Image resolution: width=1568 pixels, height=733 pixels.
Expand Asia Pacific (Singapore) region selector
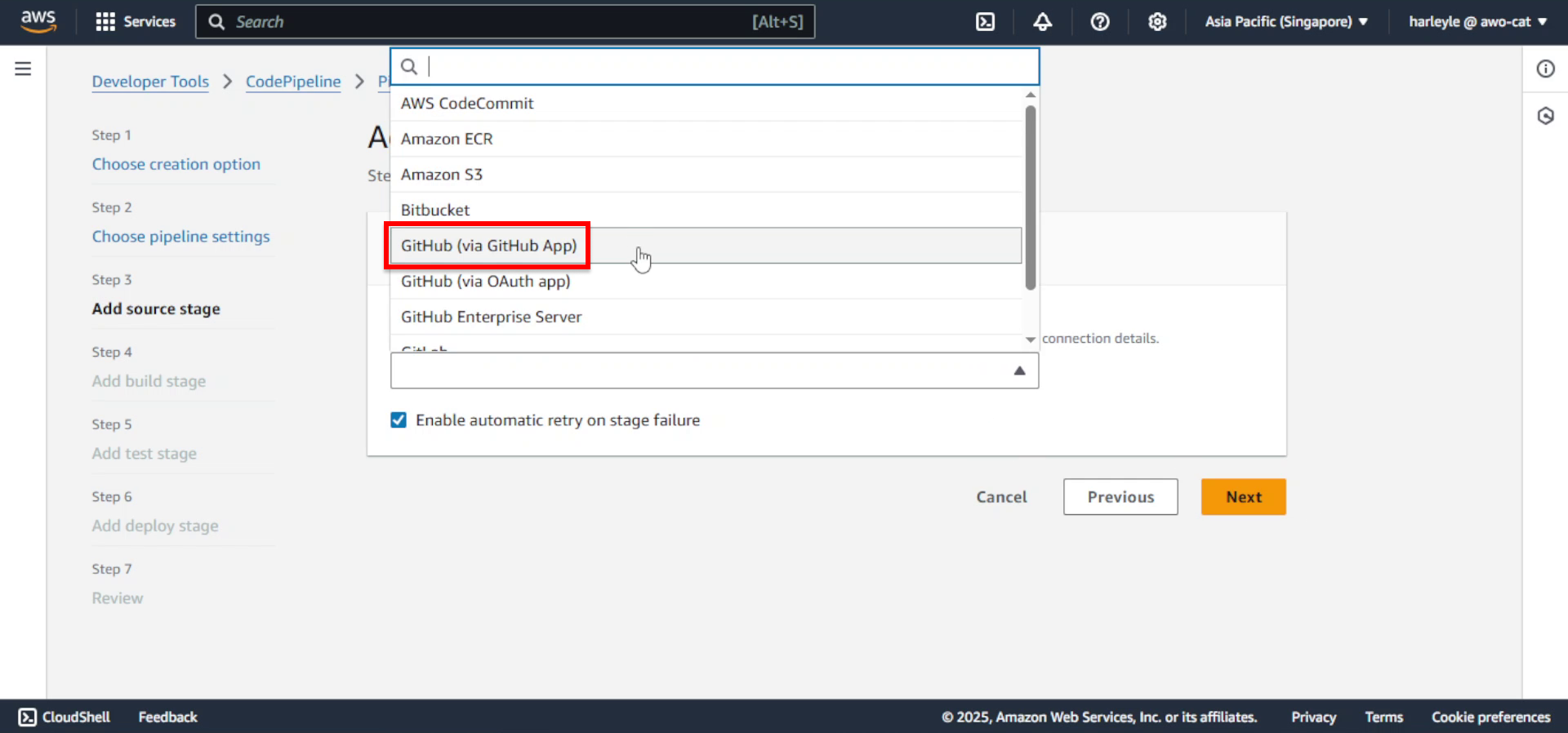coord(1286,22)
